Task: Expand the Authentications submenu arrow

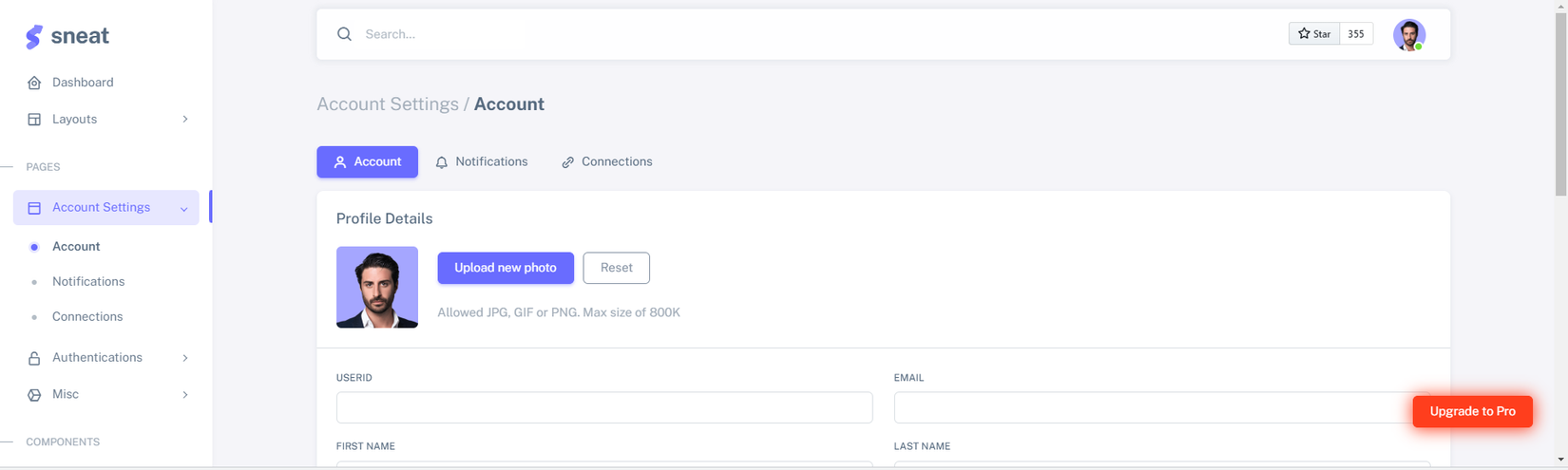Action: (185, 358)
